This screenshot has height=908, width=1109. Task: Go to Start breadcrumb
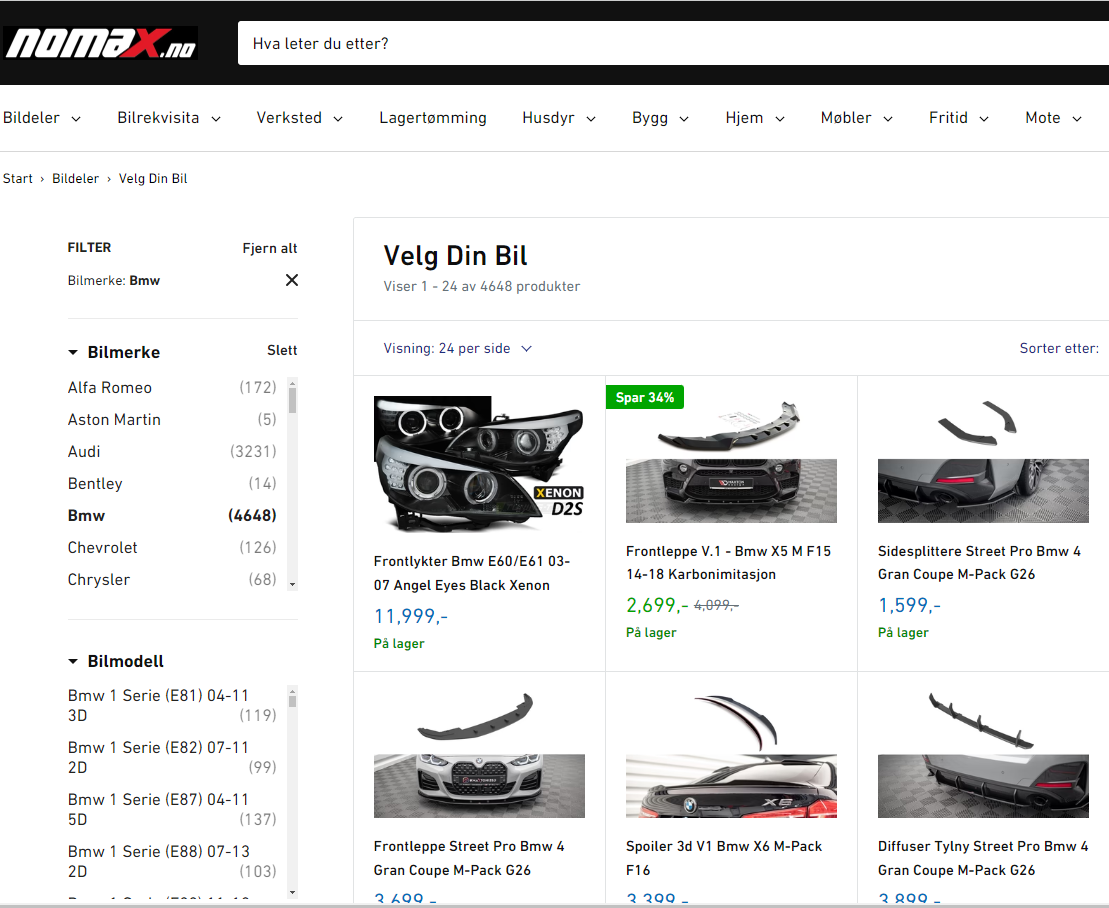(18, 178)
